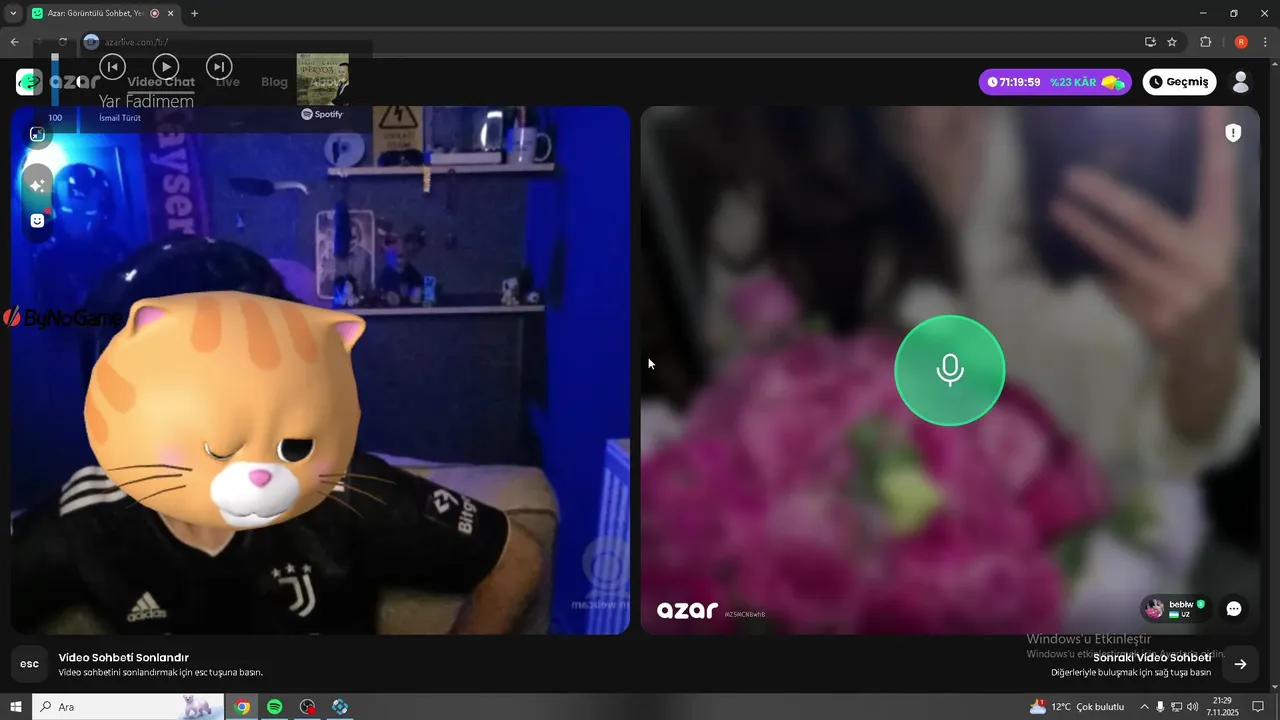Click the next video chat arrow
The width and height of the screenshot is (1280, 720).
pos(1240,664)
